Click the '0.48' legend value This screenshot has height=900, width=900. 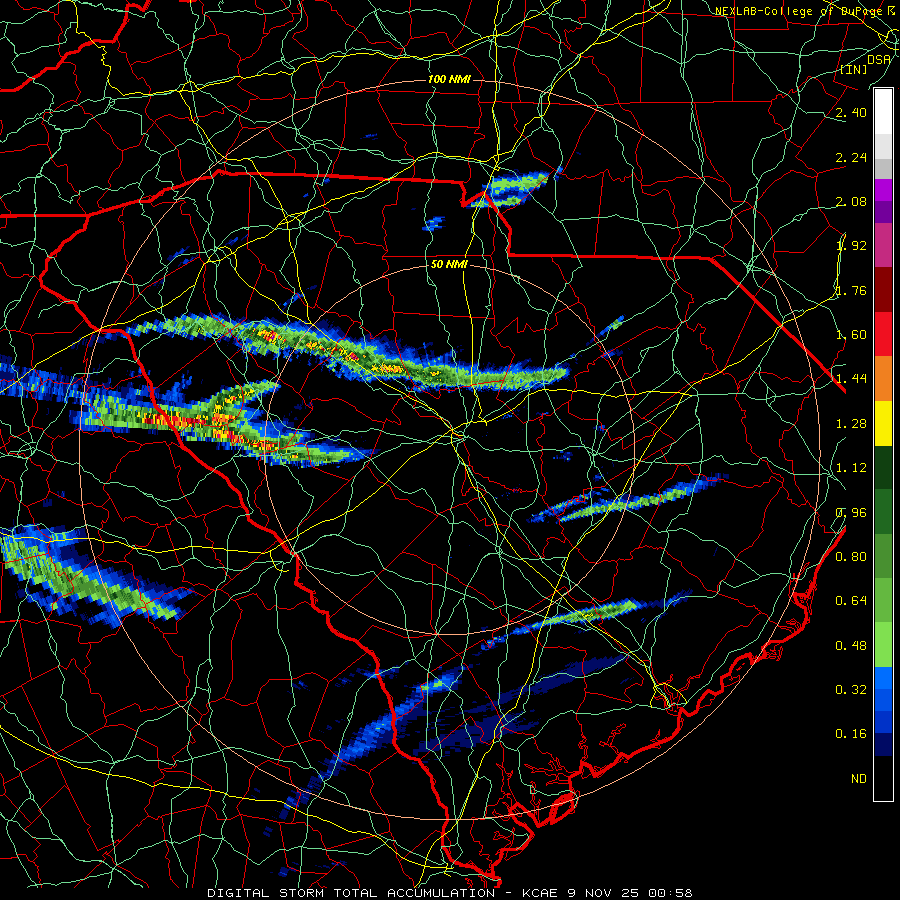click(851, 646)
